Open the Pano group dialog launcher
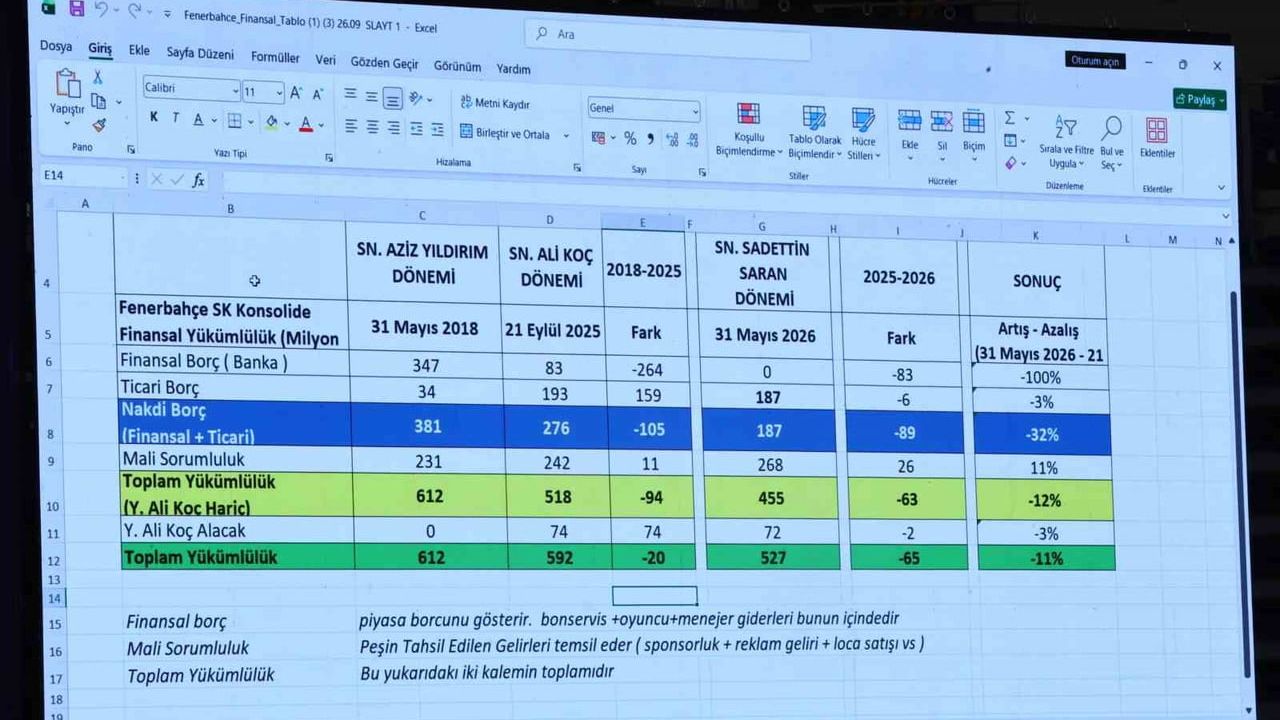1280x720 pixels. point(130,149)
